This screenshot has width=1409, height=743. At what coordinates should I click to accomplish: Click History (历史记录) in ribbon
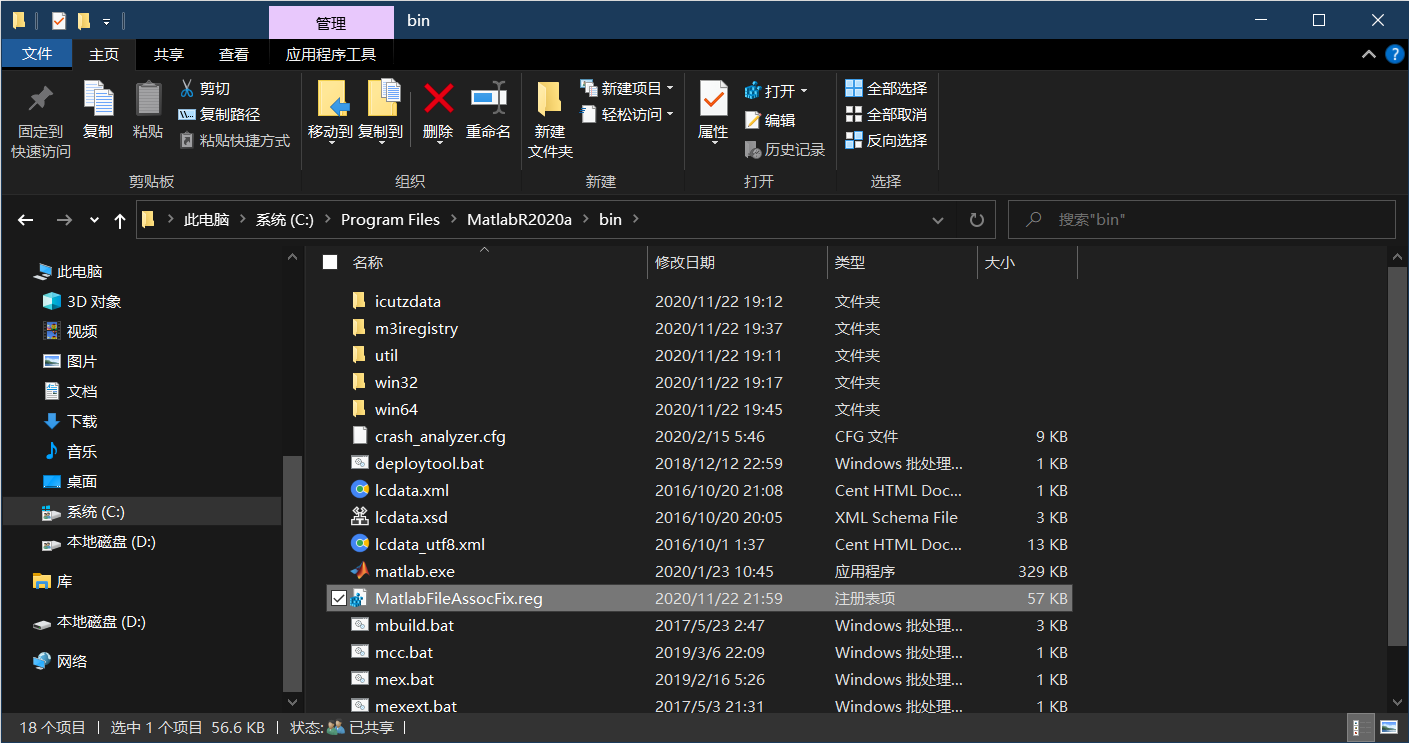(x=785, y=149)
